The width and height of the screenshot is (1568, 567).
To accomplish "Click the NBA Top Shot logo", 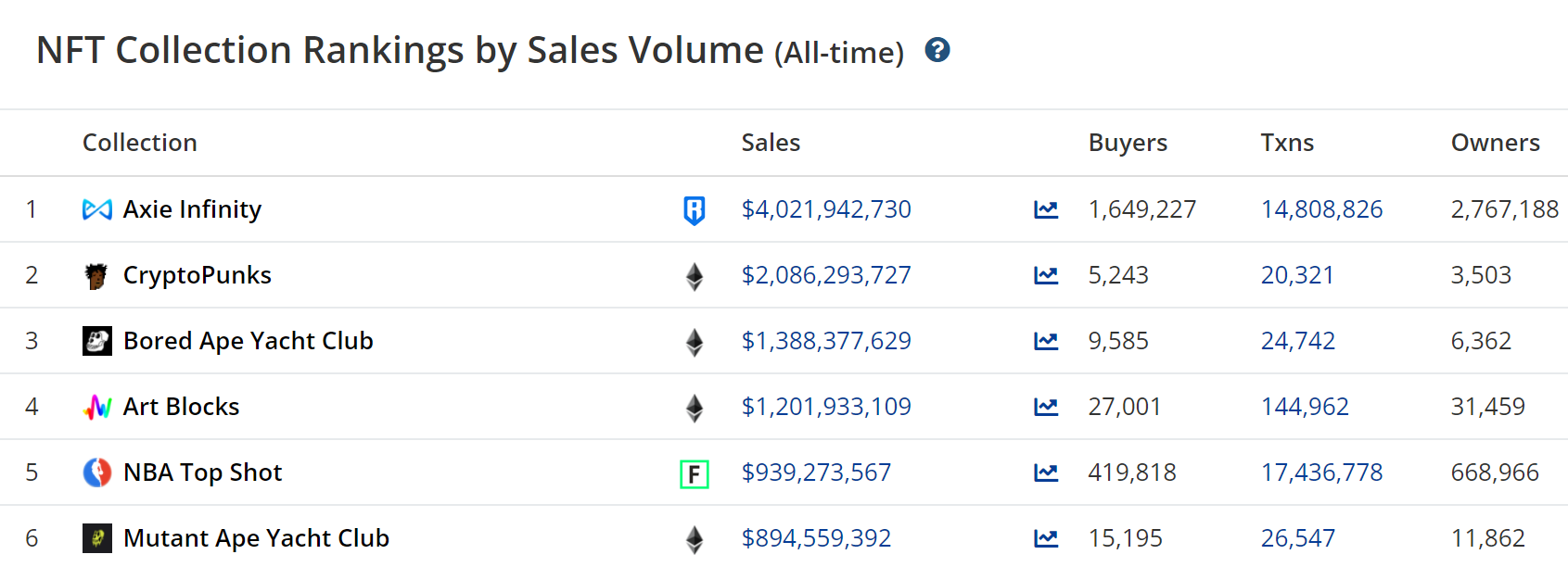I will tap(96, 472).
